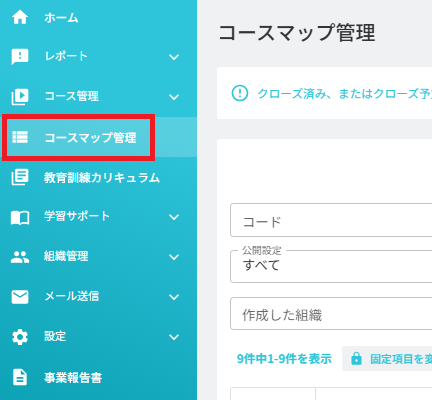Click the 組織管理 people icon

(x=20, y=257)
